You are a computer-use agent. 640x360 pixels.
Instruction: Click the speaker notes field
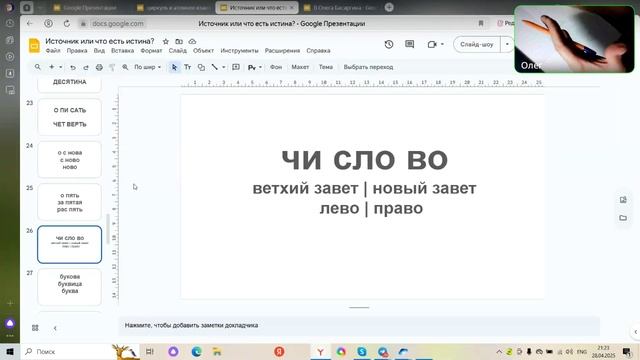tap(359, 325)
